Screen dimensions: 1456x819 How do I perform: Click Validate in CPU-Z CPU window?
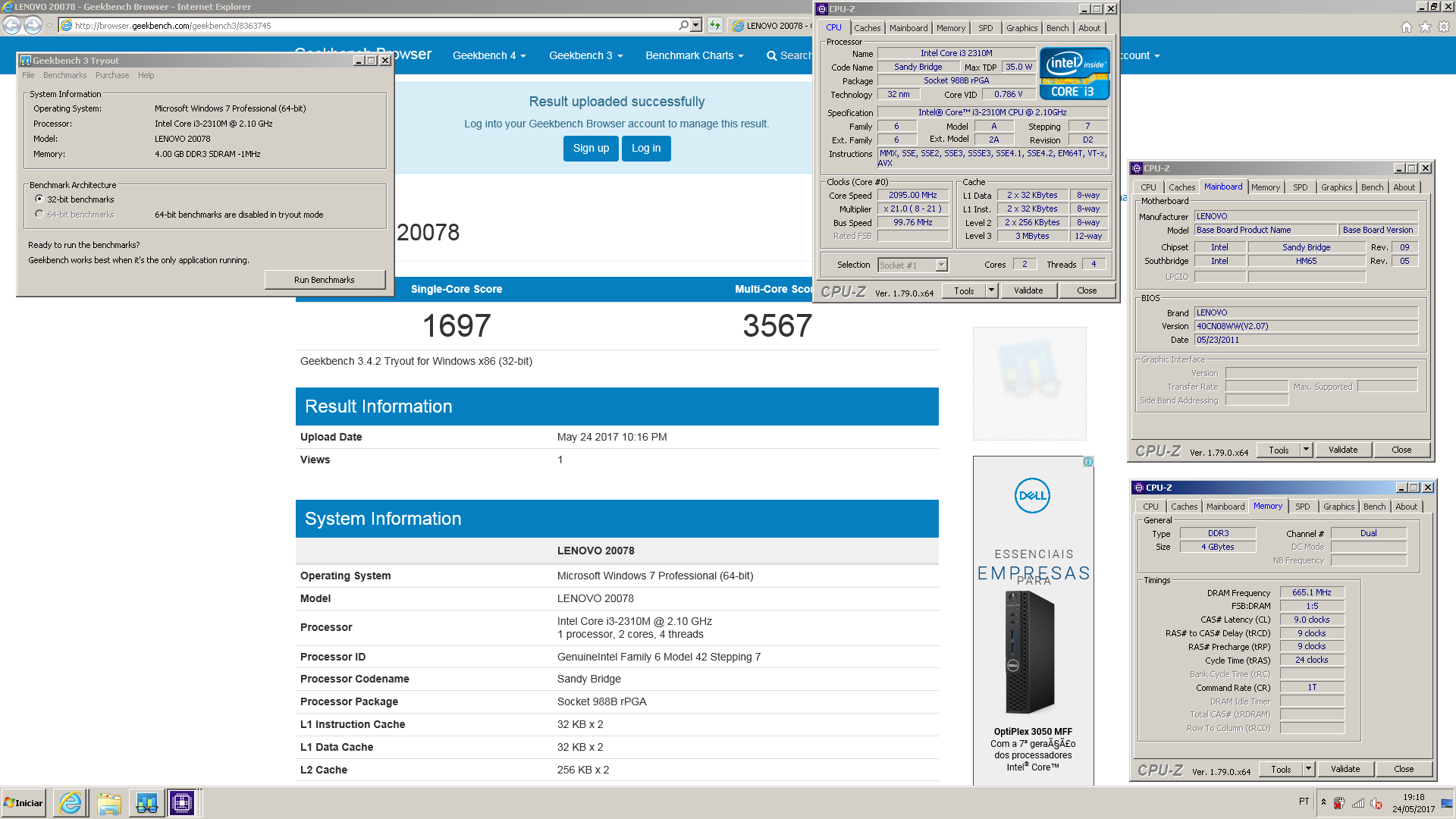pyautogui.click(x=1028, y=290)
